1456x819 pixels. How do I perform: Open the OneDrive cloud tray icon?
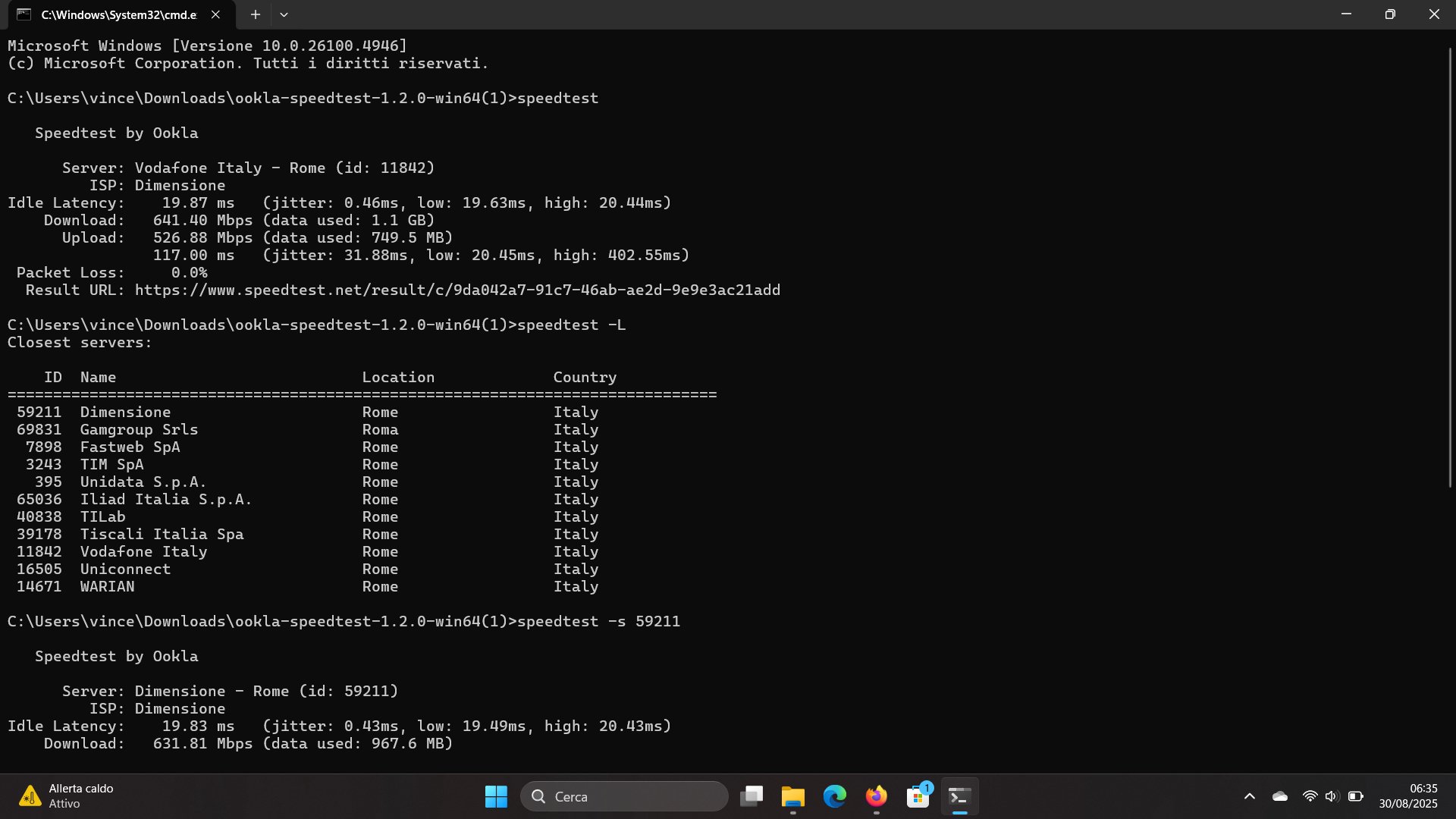click(x=1280, y=796)
